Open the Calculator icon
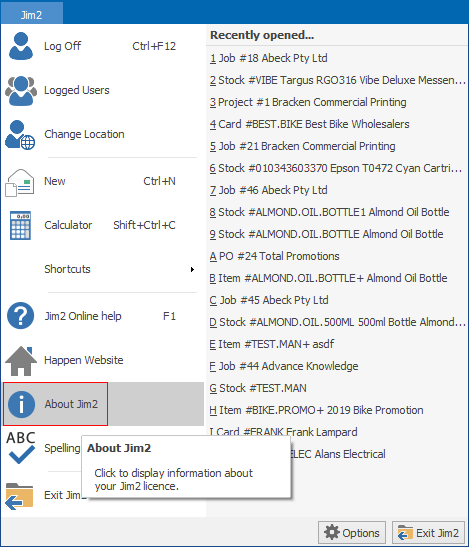Image resolution: width=469 pixels, height=547 pixels. (x=20, y=225)
